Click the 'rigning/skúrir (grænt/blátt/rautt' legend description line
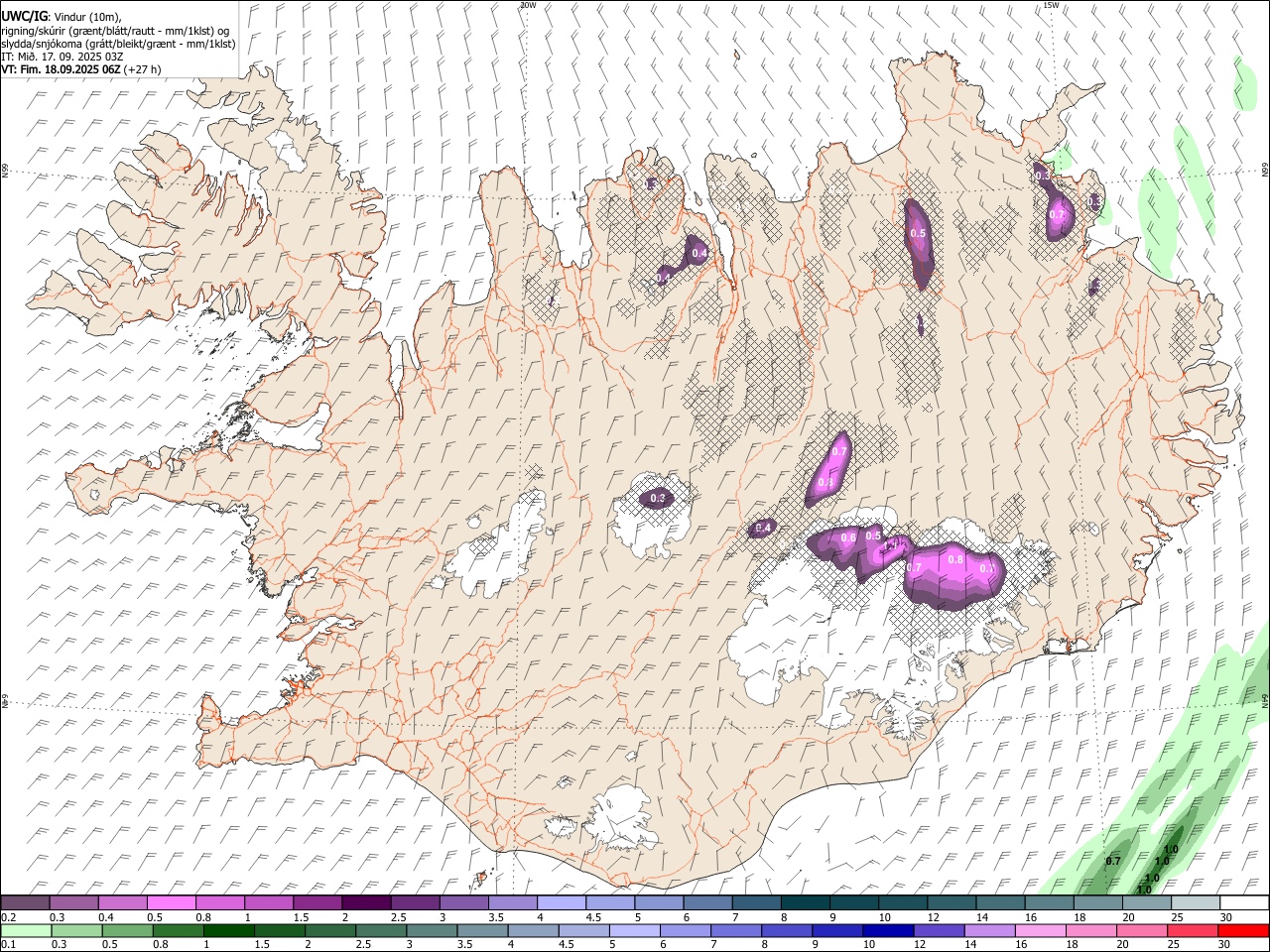The width and height of the screenshot is (1270, 952). point(115,30)
